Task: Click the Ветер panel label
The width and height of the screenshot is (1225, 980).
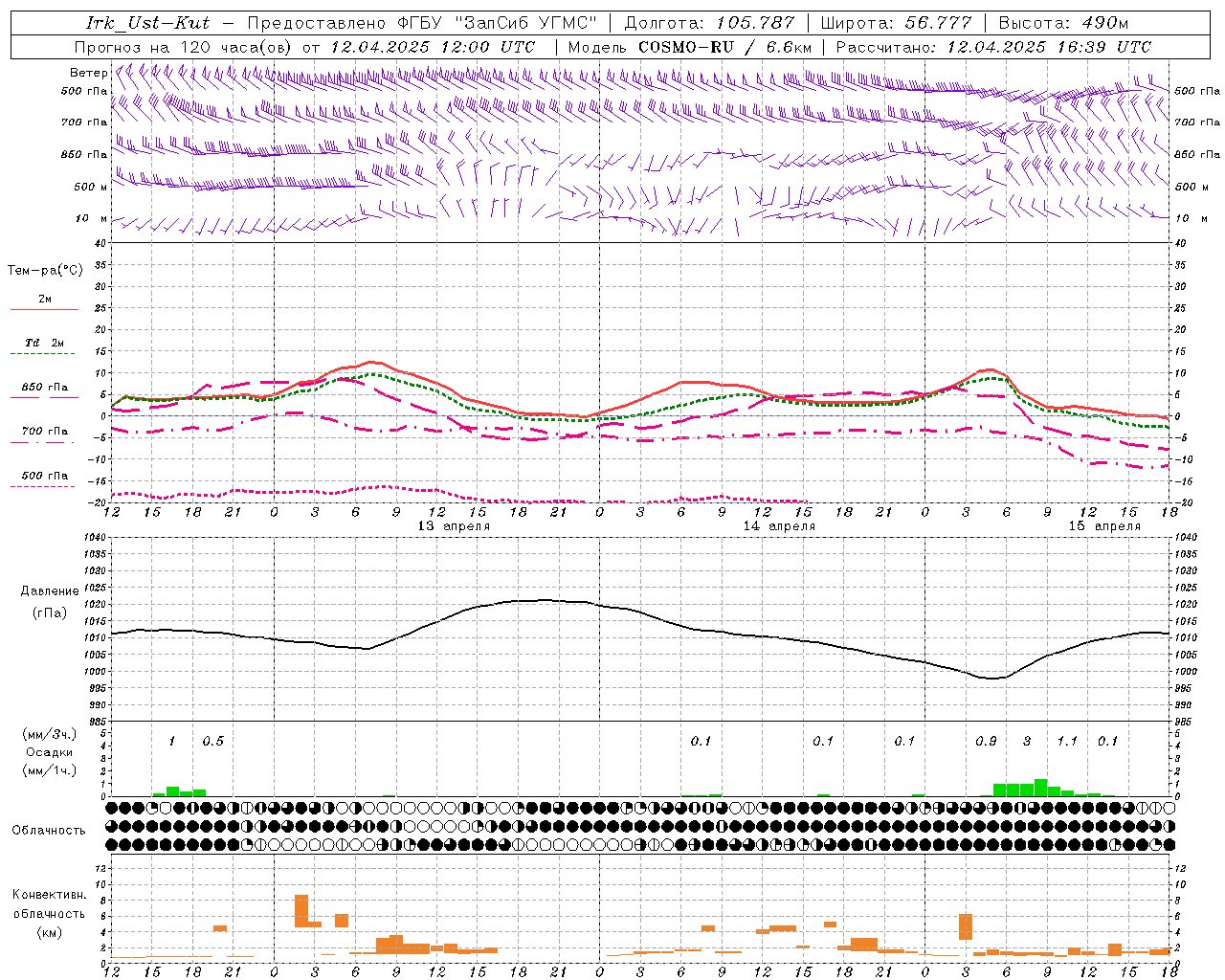Action: tap(88, 73)
